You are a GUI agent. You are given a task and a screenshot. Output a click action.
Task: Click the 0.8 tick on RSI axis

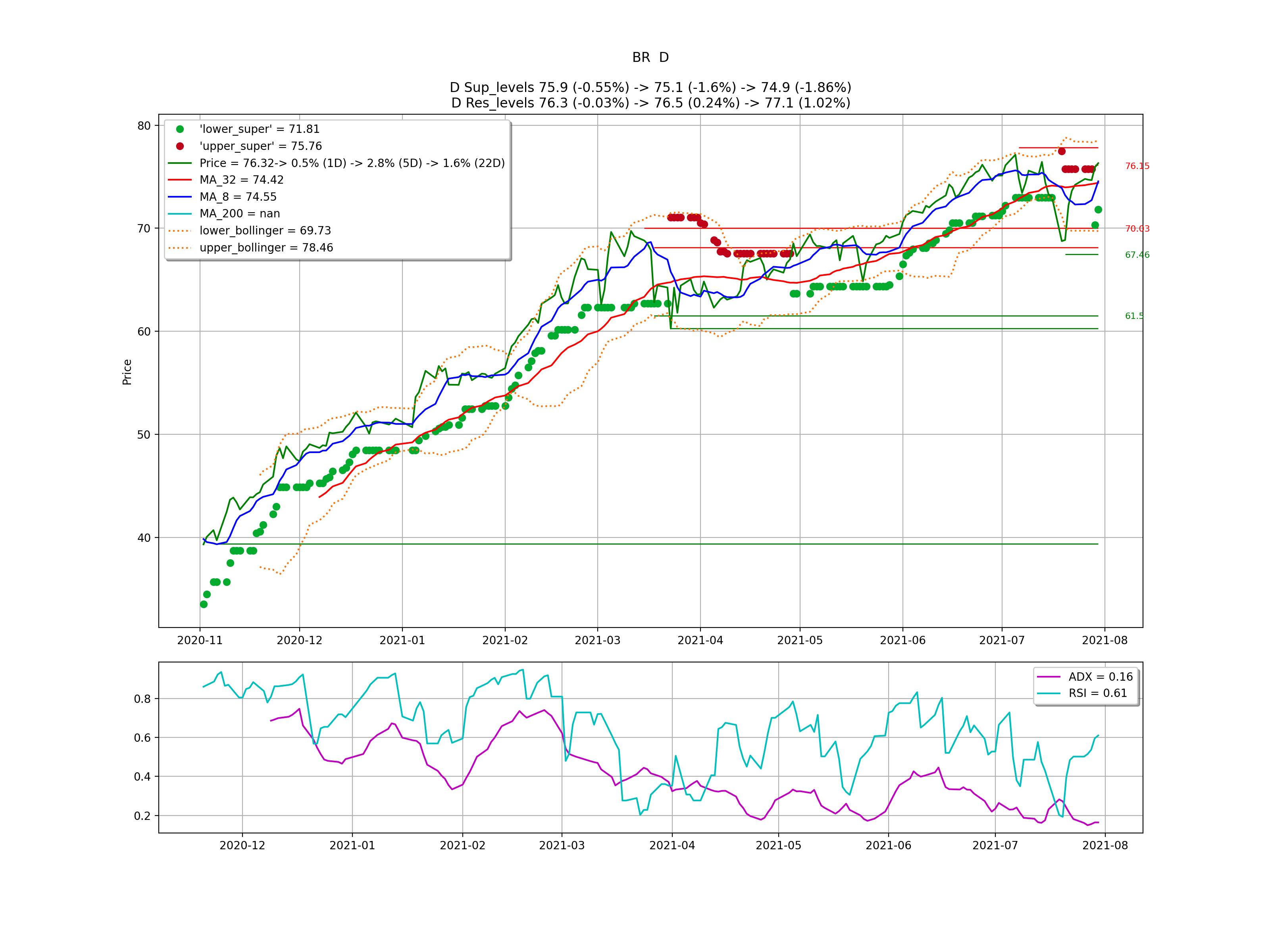tap(142, 699)
